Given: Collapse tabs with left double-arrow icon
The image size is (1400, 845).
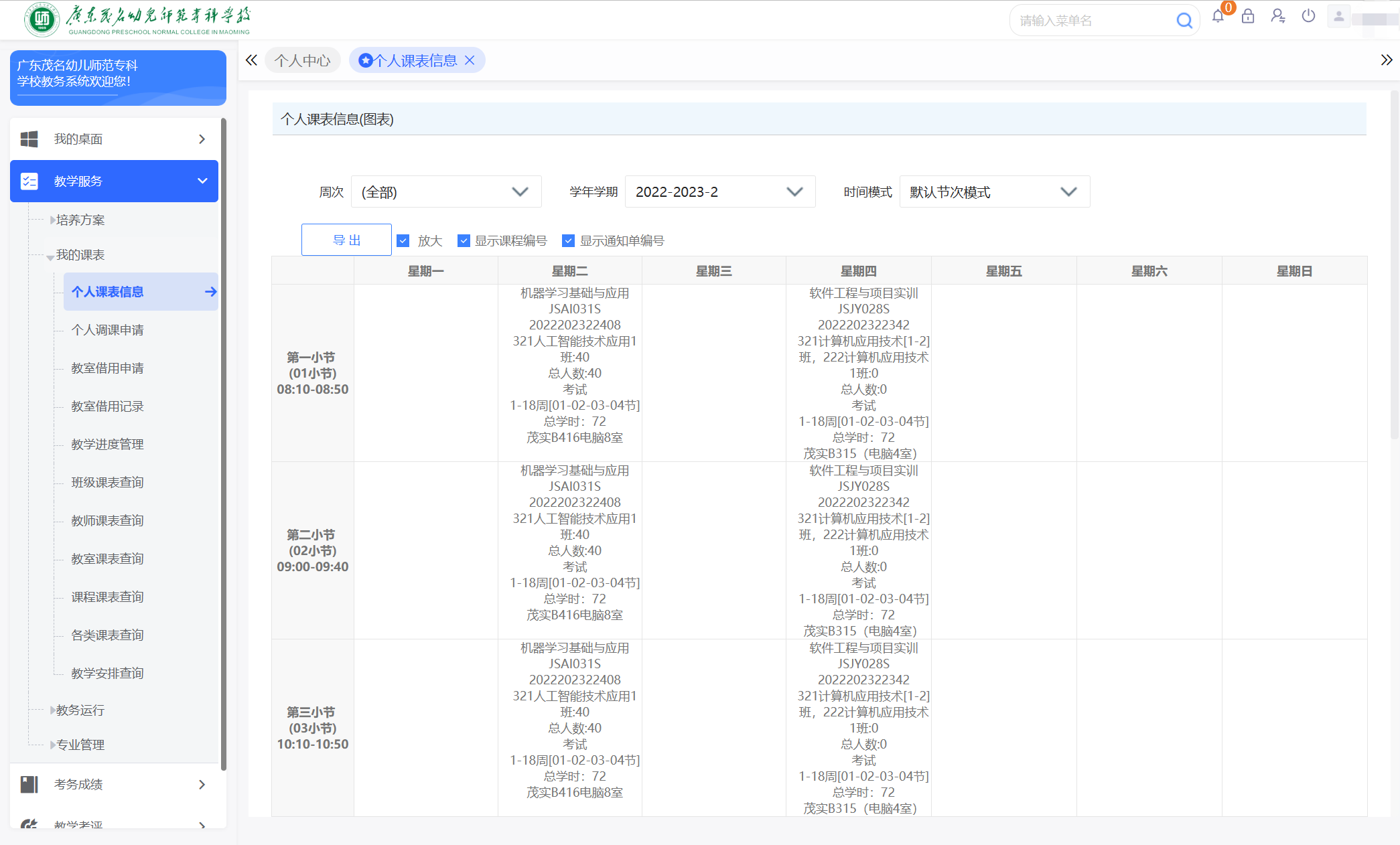Looking at the screenshot, I should [x=251, y=60].
